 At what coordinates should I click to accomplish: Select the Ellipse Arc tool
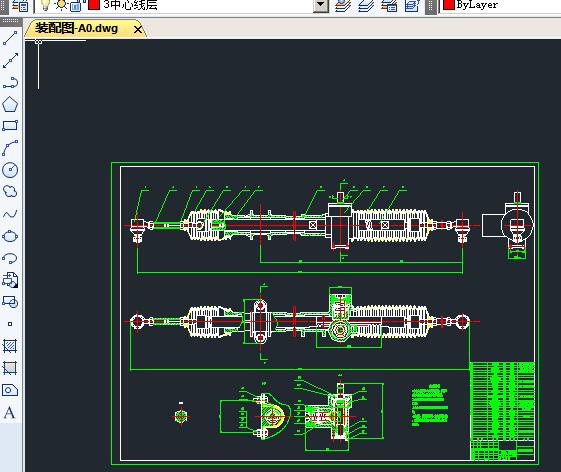10,258
